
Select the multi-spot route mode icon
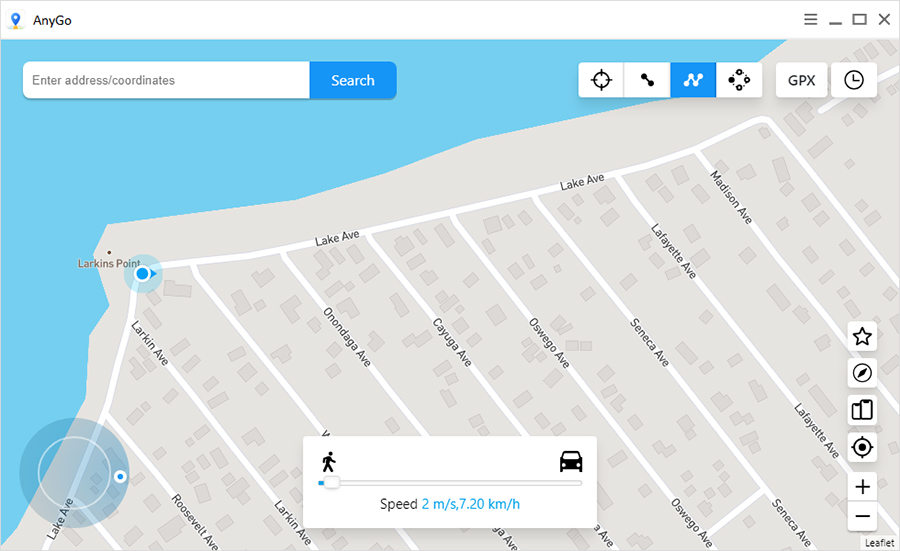coord(693,81)
